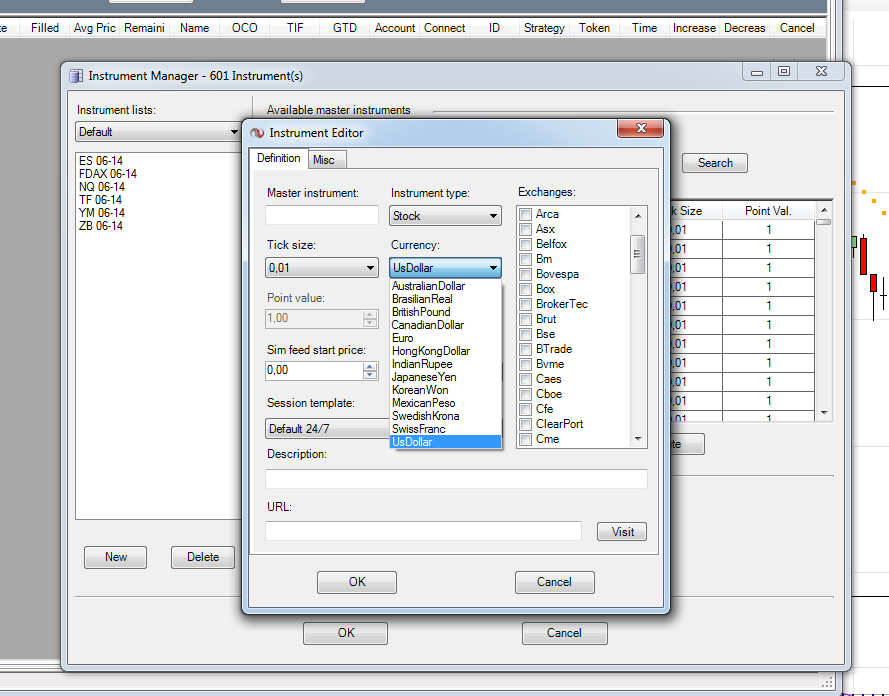The height and width of the screenshot is (696, 889).
Task: Tick the ClearPort exchange checkbox
Action: click(x=526, y=425)
